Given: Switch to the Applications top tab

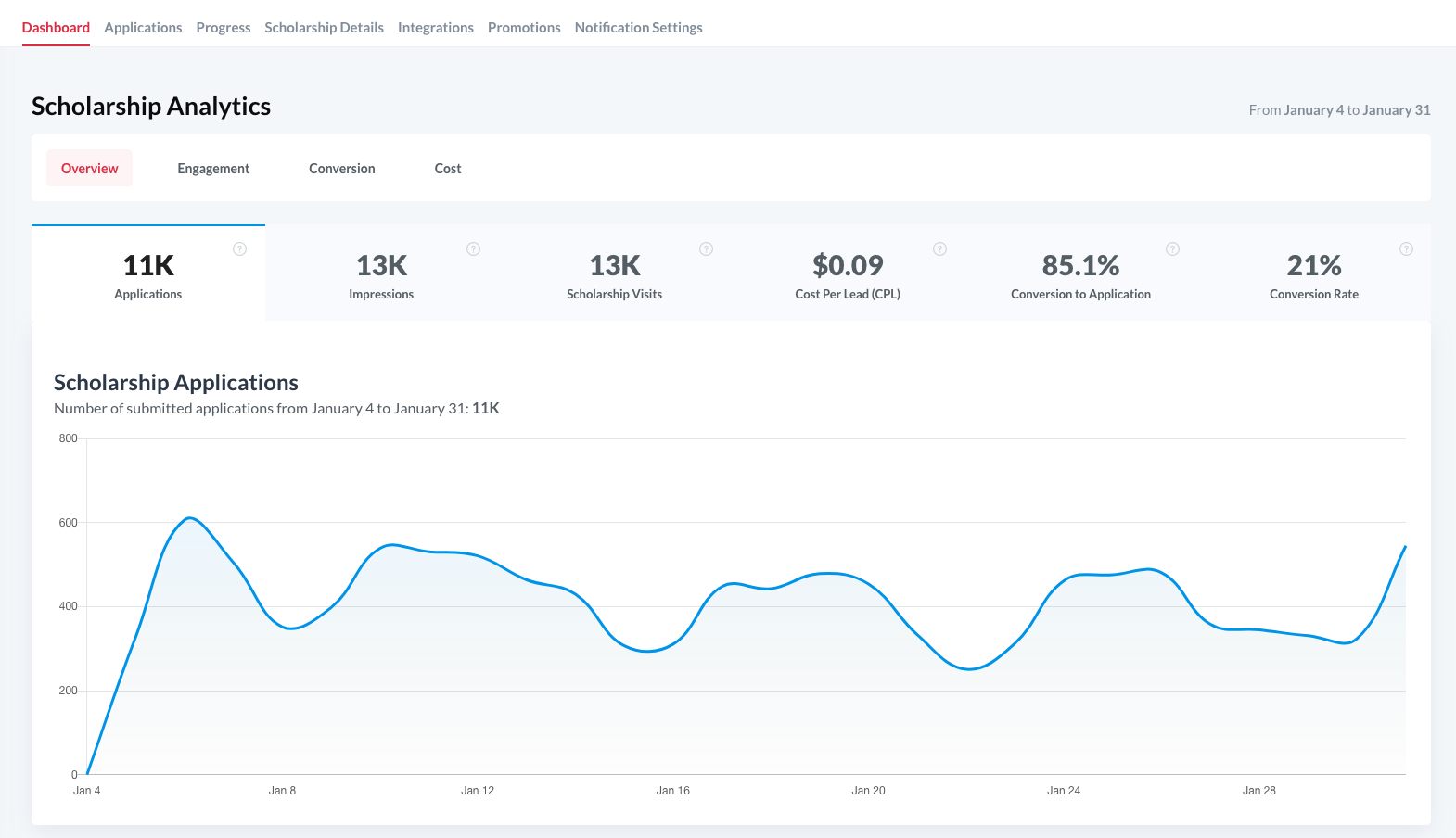Looking at the screenshot, I should coord(143,28).
